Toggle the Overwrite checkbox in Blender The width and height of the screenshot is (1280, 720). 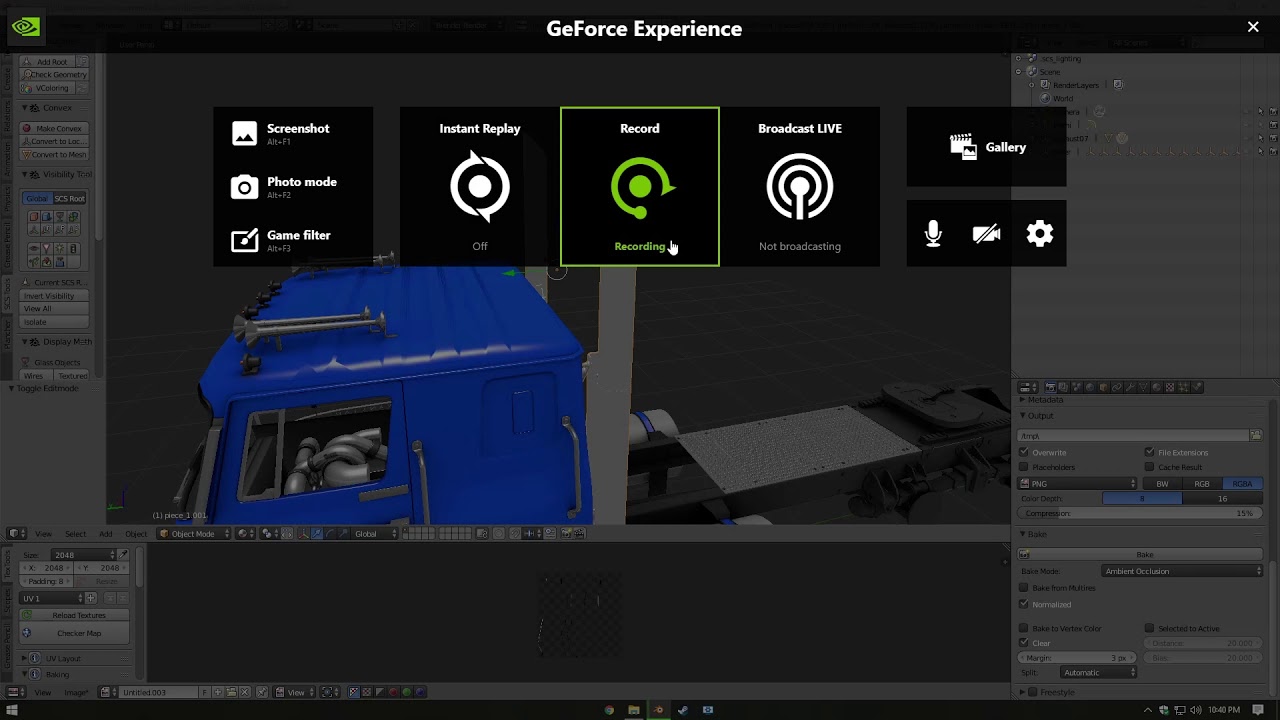click(1024, 453)
